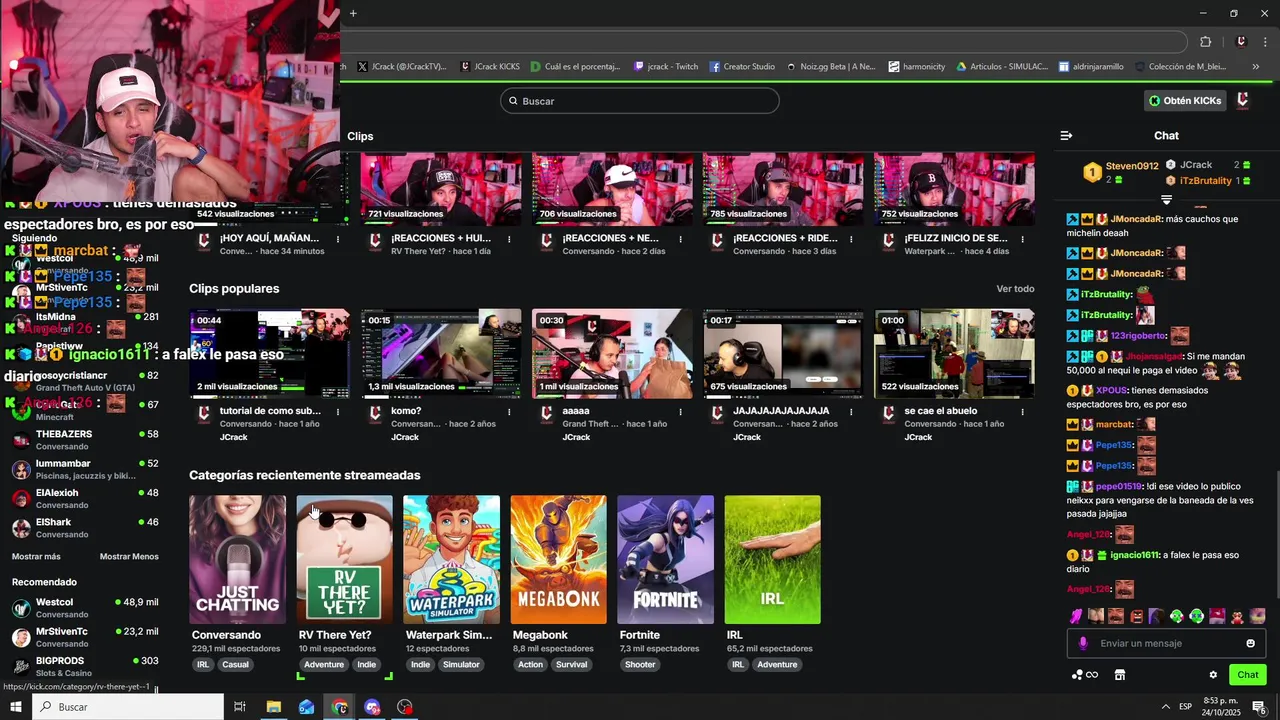Pick the laughing man quick emote
Image resolution: width=1280 pixels, height=720 pixels.
(x=1116, y=616)
